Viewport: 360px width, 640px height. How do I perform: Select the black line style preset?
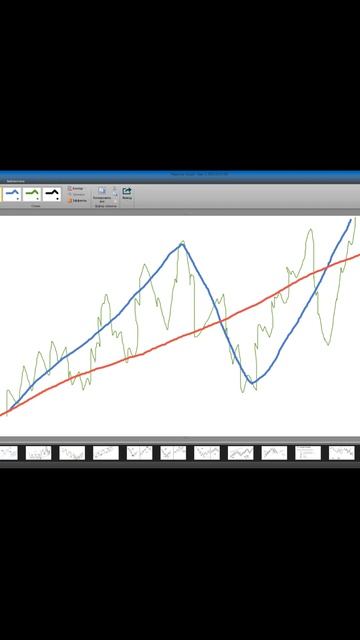pos(52,194)
